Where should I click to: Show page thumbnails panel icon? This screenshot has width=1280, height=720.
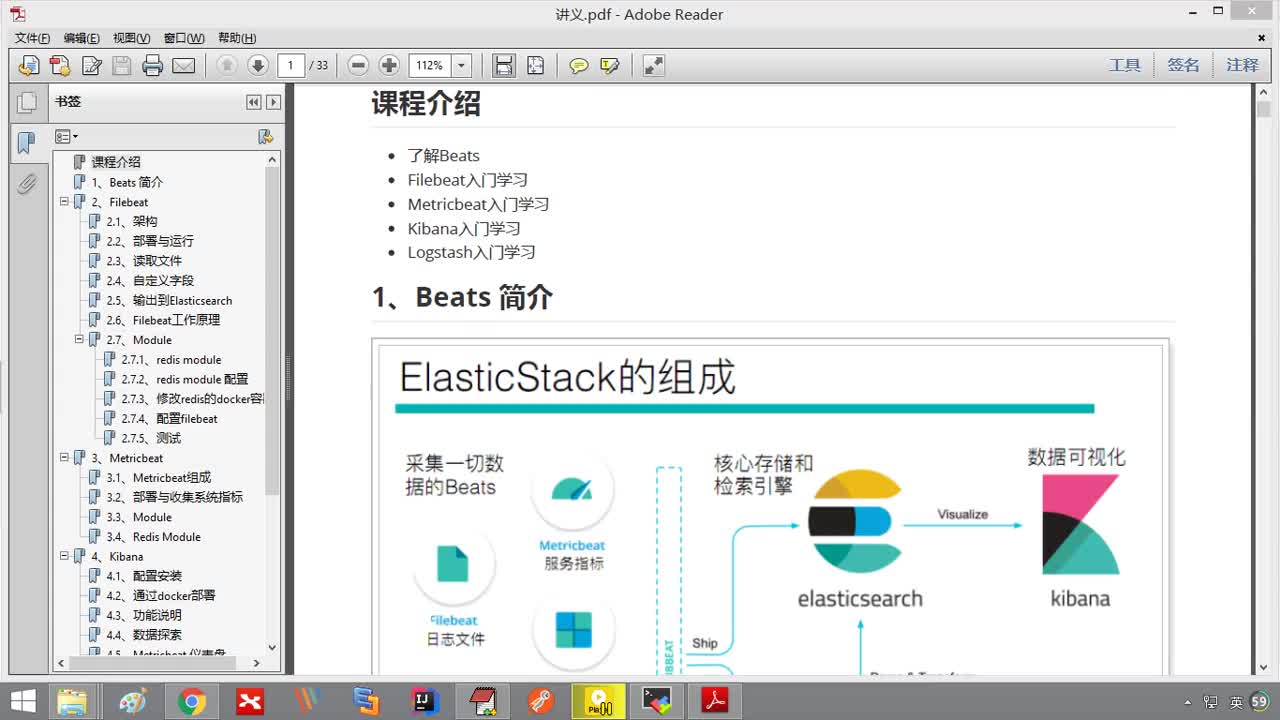coord(27,102)
